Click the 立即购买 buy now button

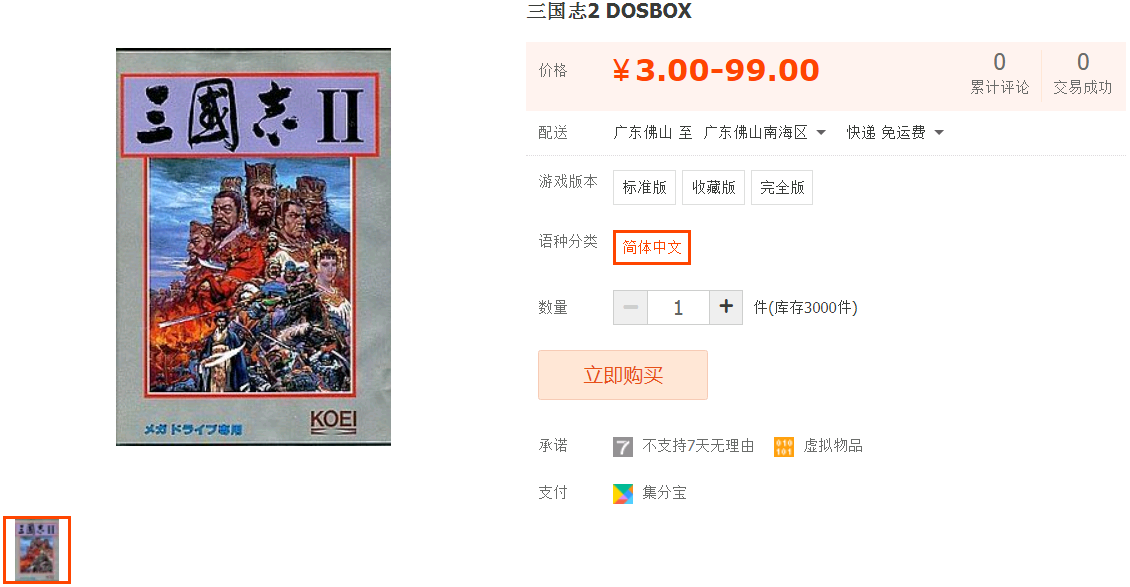point(623,375)
